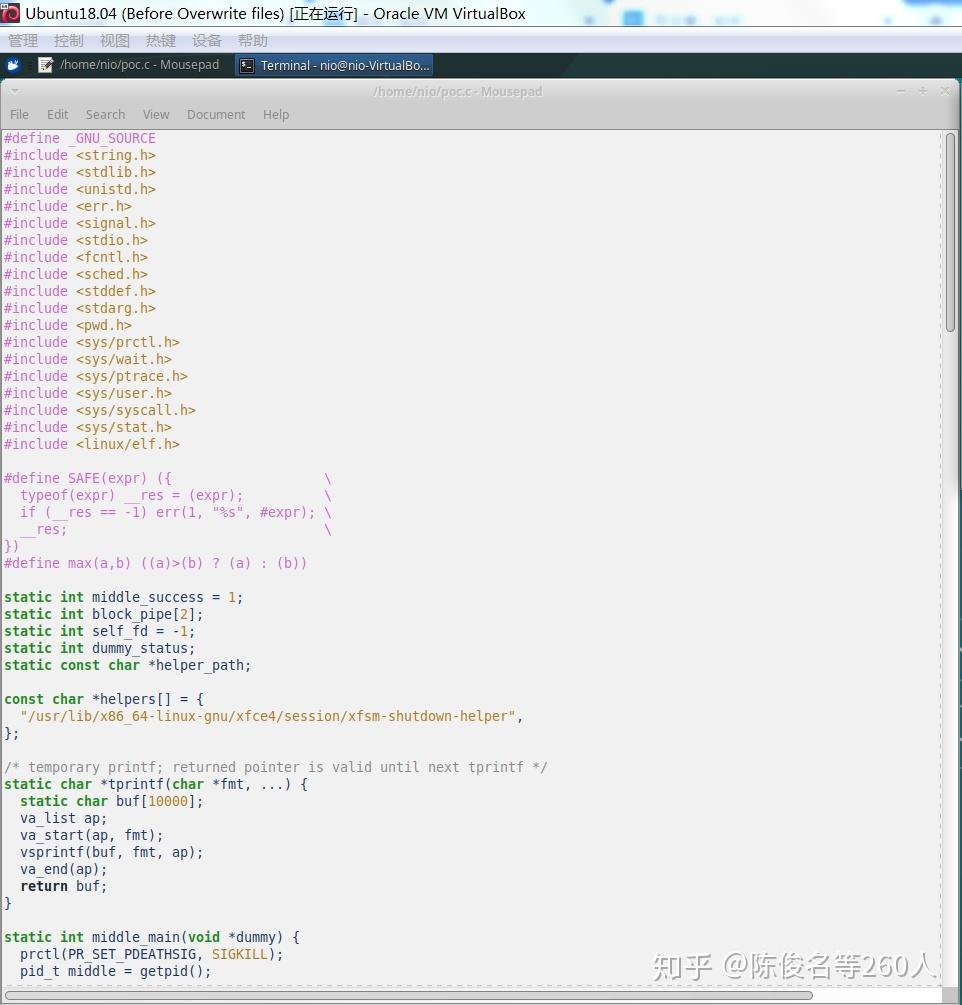962x1005 pixels.
Task: Click '#include <sys/user.h>' line
Action: [88, 394]
